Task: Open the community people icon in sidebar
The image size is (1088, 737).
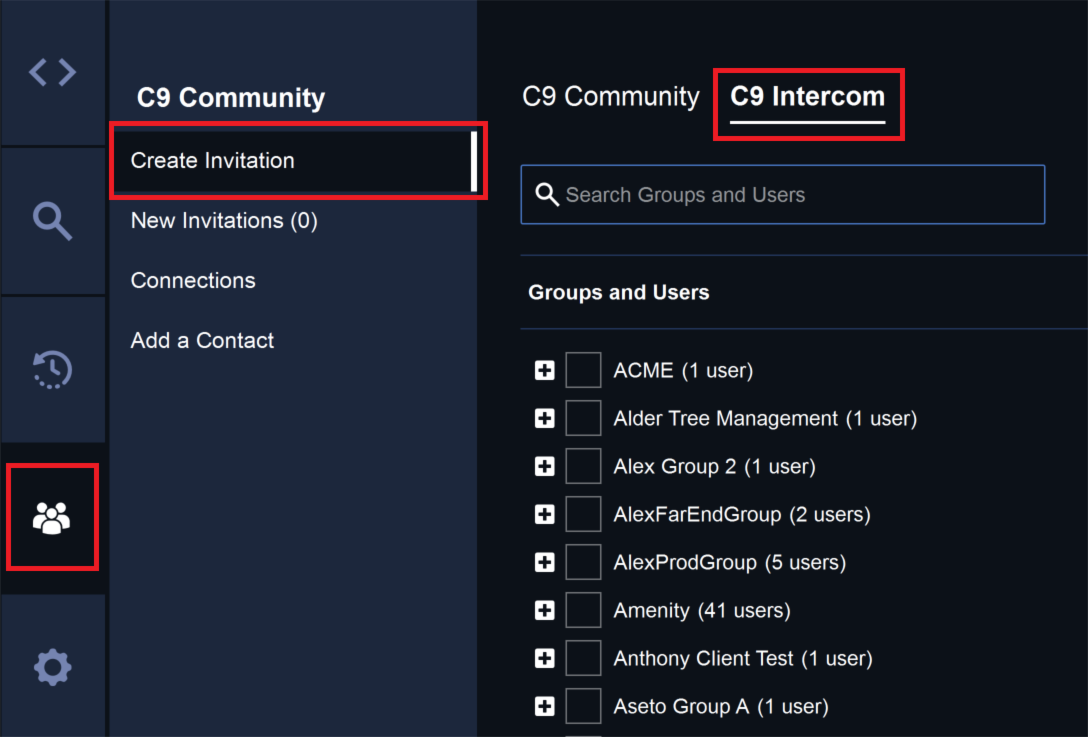Action: pyautogui.click(x=52, y=518)
